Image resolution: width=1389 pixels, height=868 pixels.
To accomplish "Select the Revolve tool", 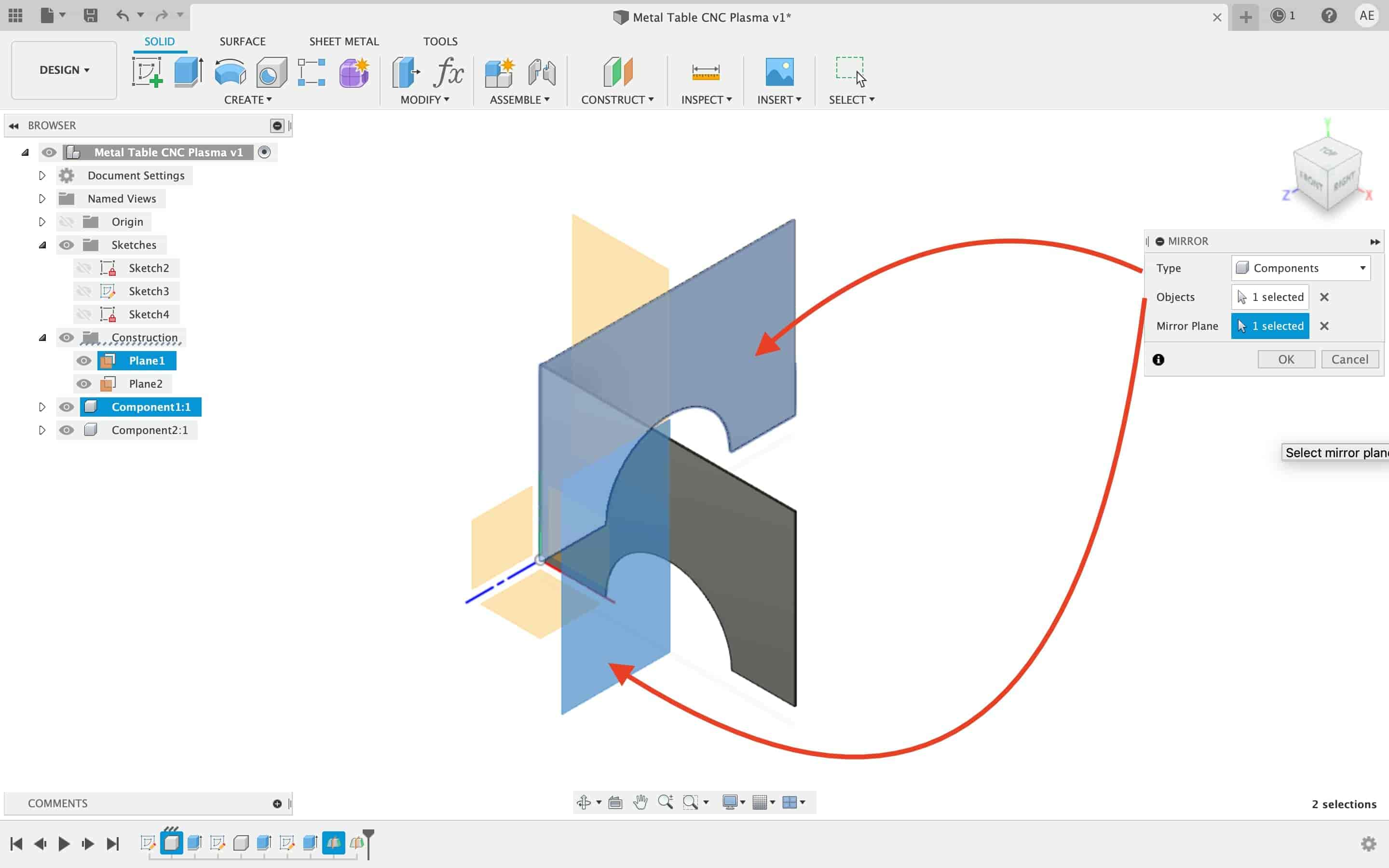I will click(x=230, y=72).
